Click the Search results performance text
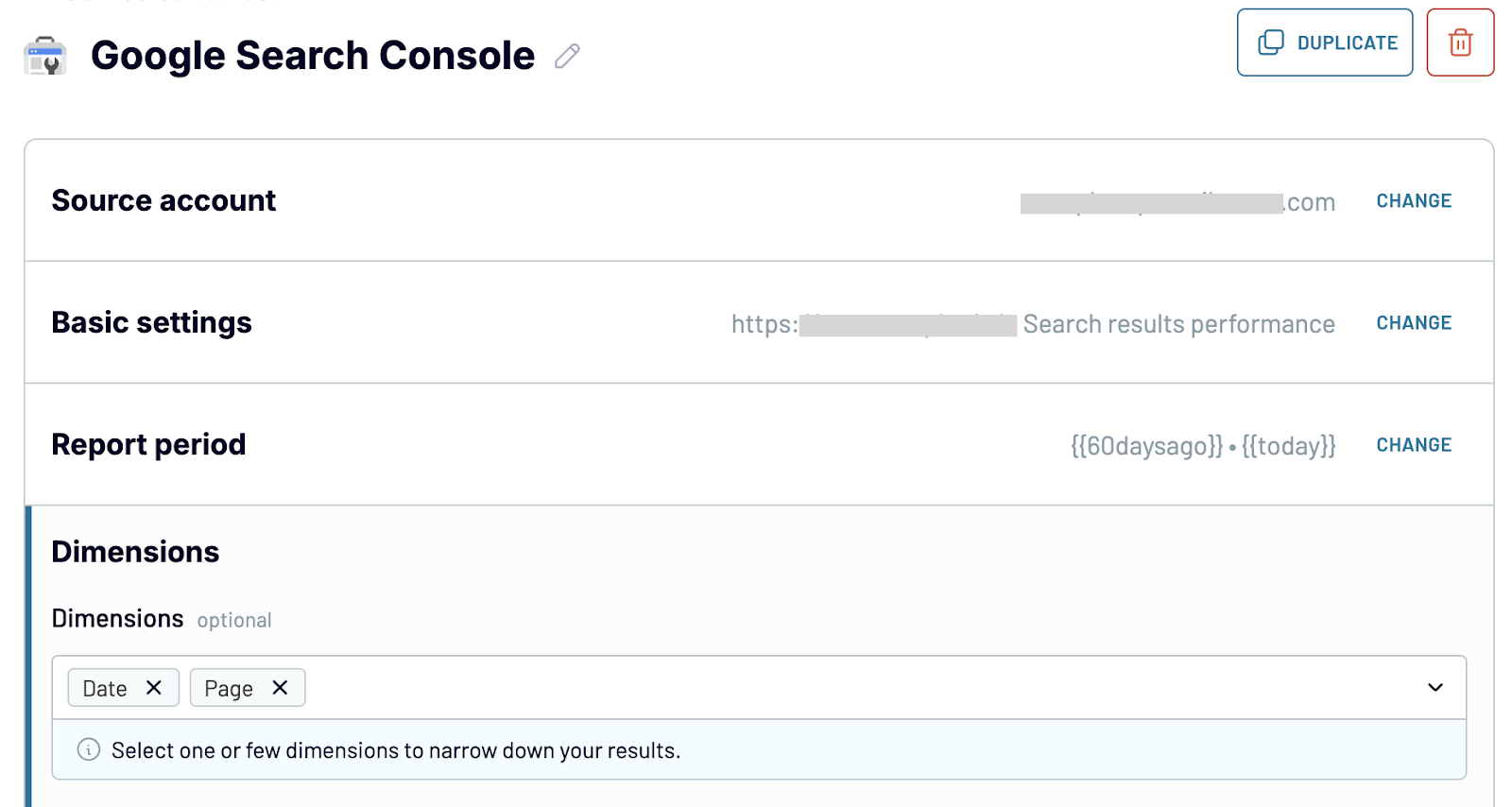 coord(1178,324)
